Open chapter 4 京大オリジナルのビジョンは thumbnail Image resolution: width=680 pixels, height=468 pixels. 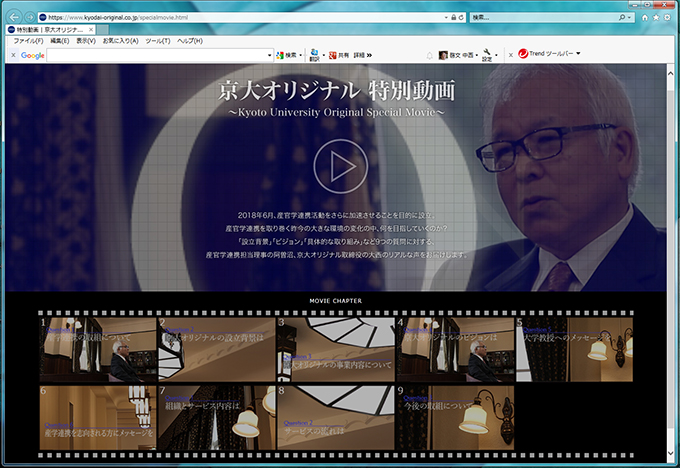pos(455,350)
